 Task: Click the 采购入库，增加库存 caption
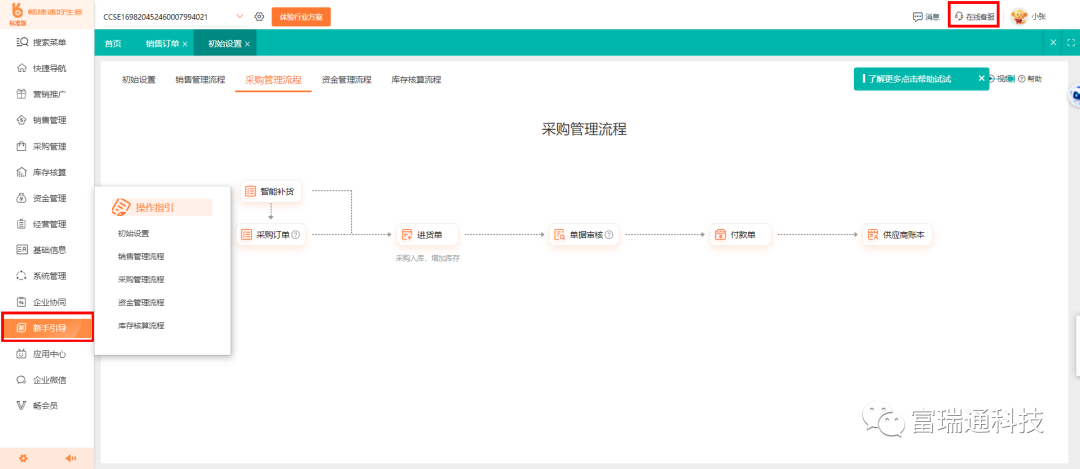point(427,258)
